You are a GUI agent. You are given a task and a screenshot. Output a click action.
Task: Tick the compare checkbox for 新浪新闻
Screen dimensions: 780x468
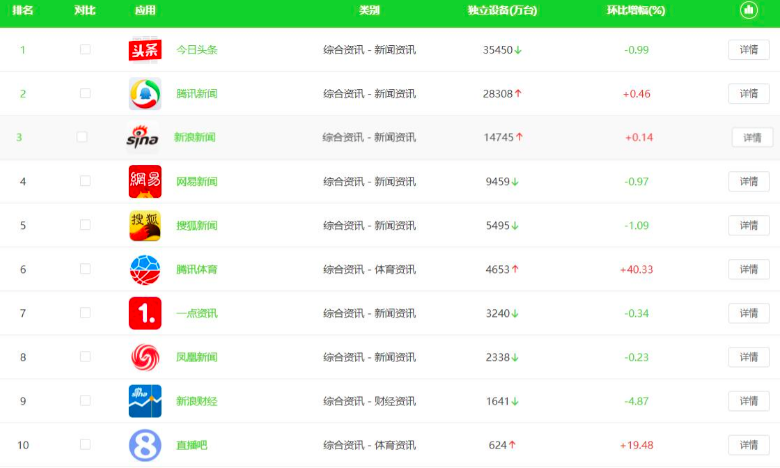coord(82,137)
